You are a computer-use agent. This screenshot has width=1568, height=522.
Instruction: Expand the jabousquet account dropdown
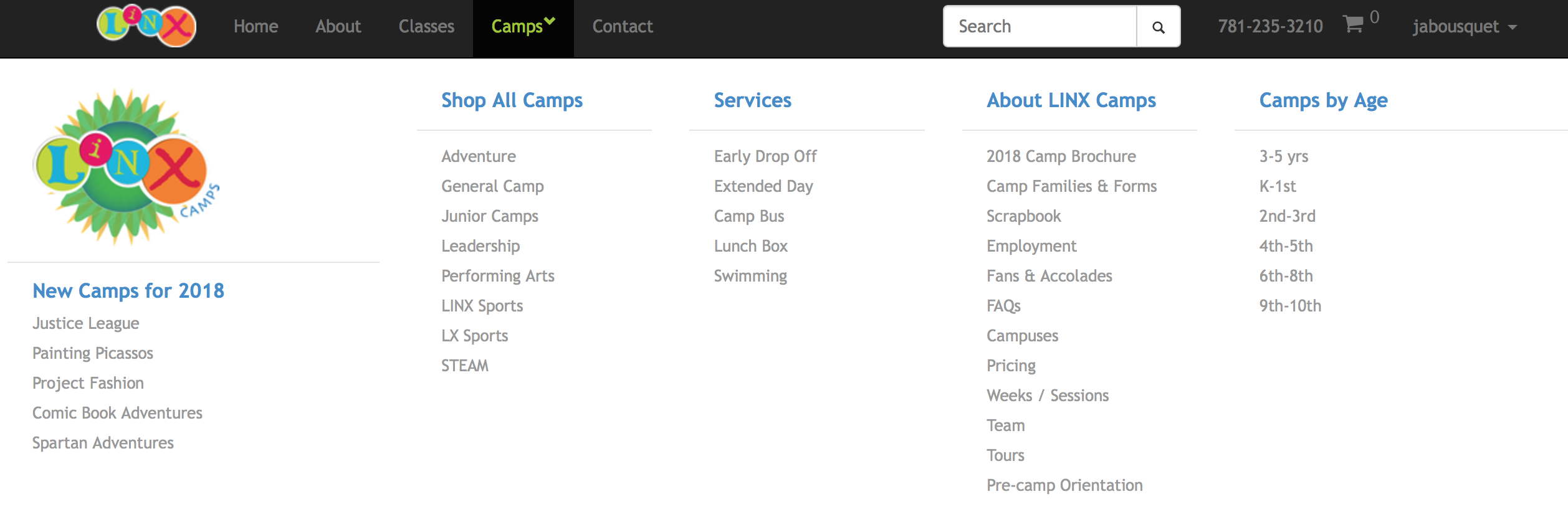pos(1464,27)
